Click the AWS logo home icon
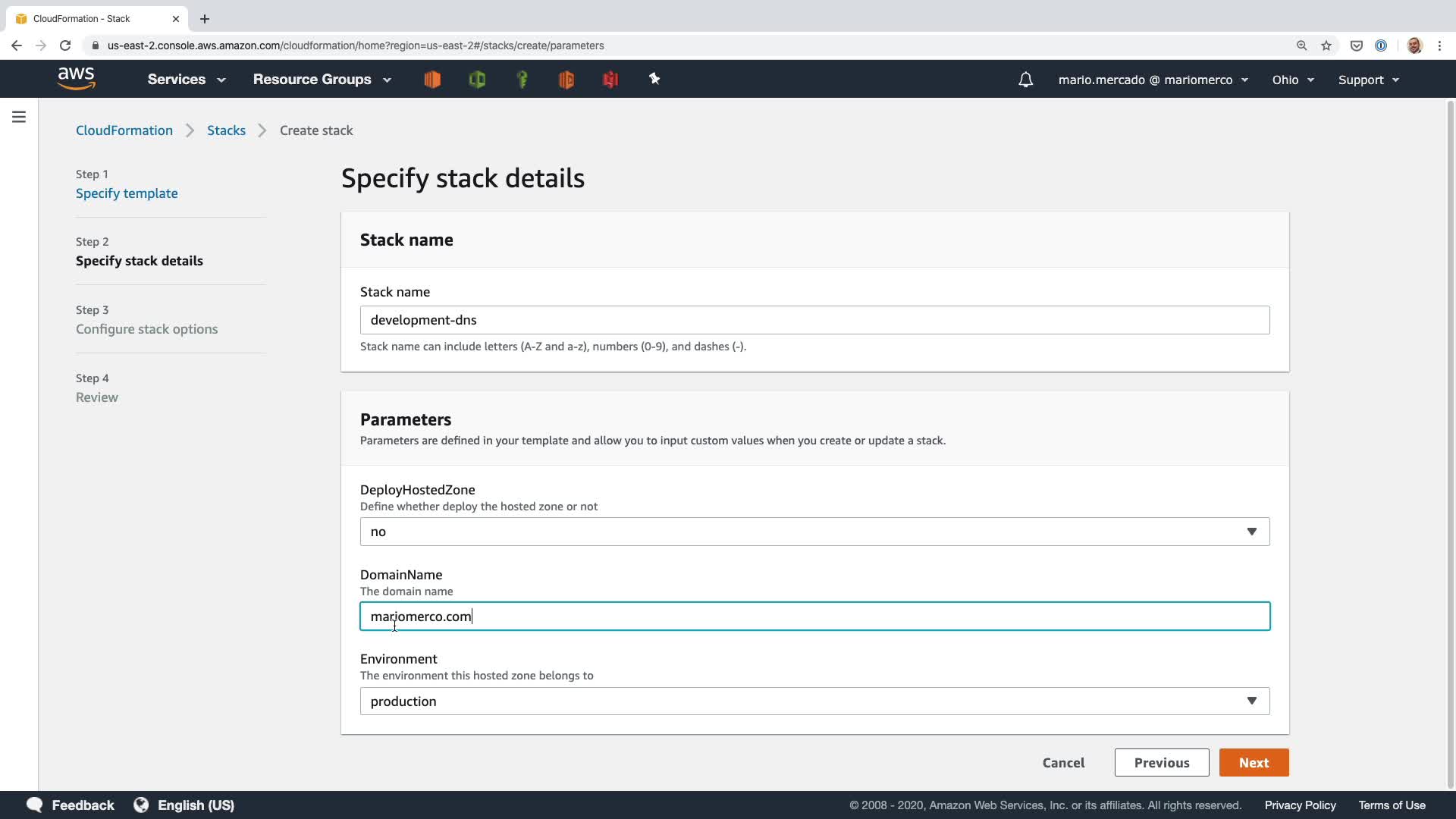 [x=76, y=79]
